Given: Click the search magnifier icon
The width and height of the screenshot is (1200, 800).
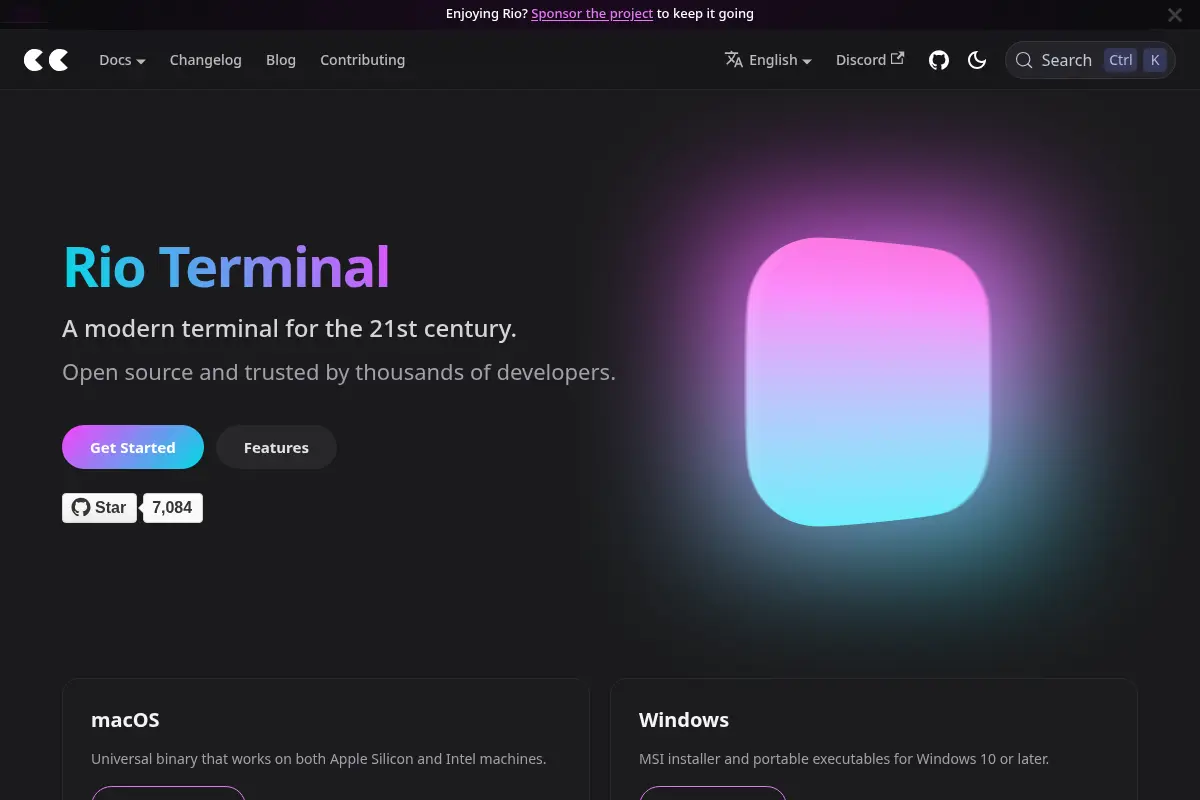Looking at the screenshot, I should click(1024, 60).
